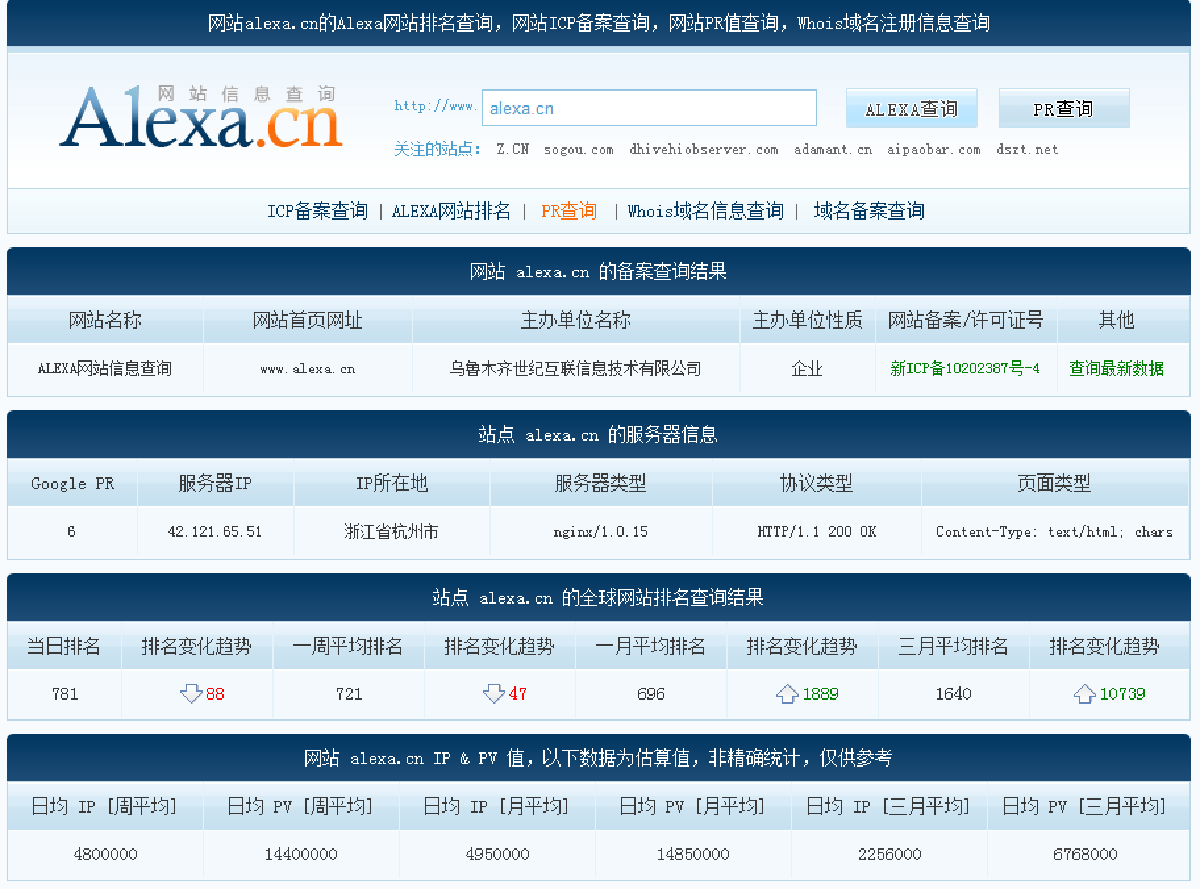Image resolution: width=1200 pixels, height=889 pixels.
Task: Click the 当日排名 column header
Action: click(64, 646)
